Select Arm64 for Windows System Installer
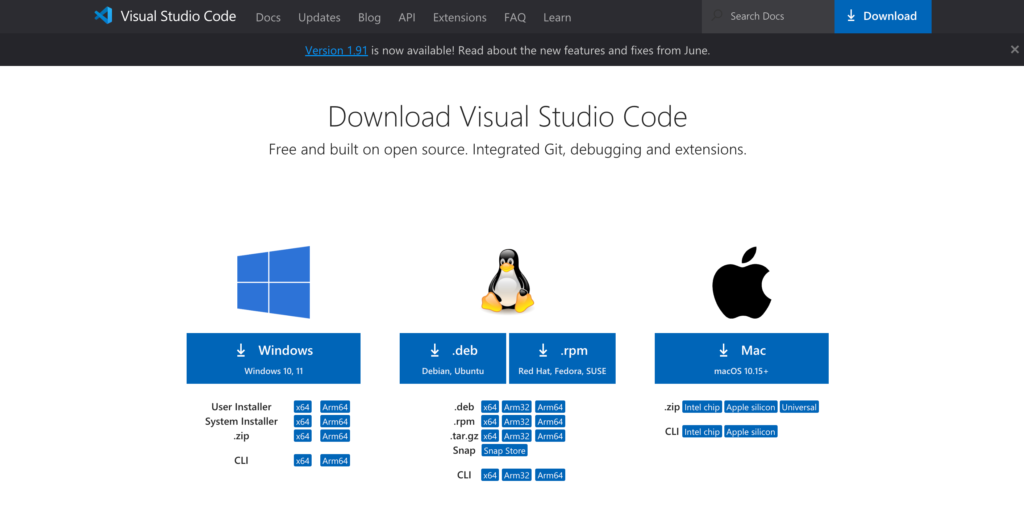Image resolution: width=1024 pixels, height=511 pixels. point(335,421)
